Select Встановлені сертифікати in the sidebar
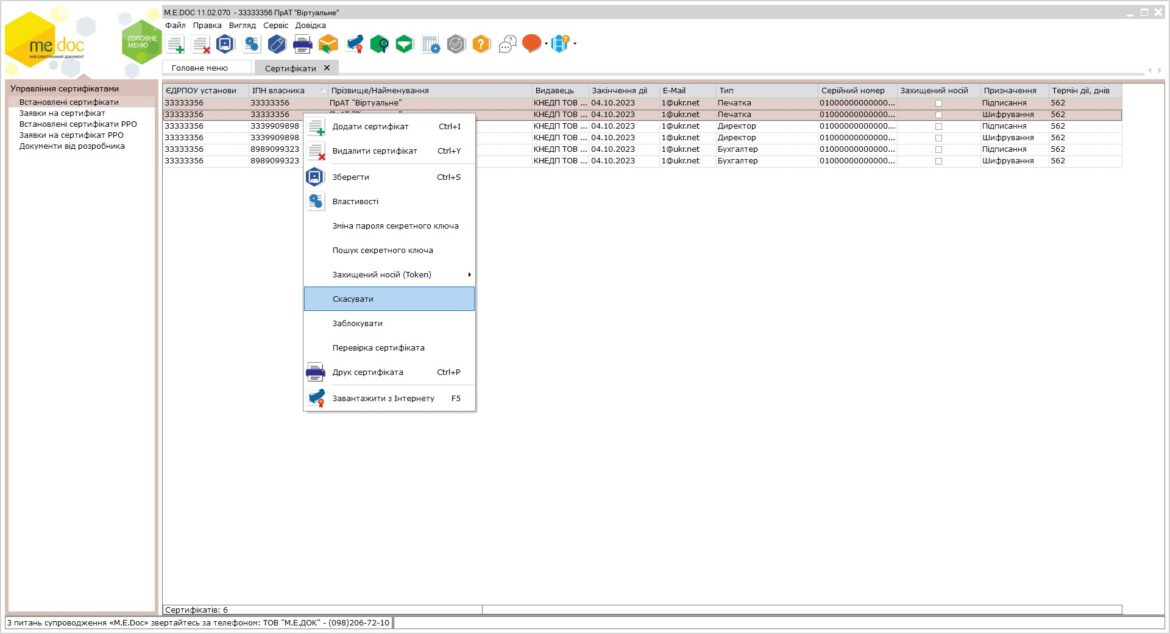1170x634 pixels. 69,102
